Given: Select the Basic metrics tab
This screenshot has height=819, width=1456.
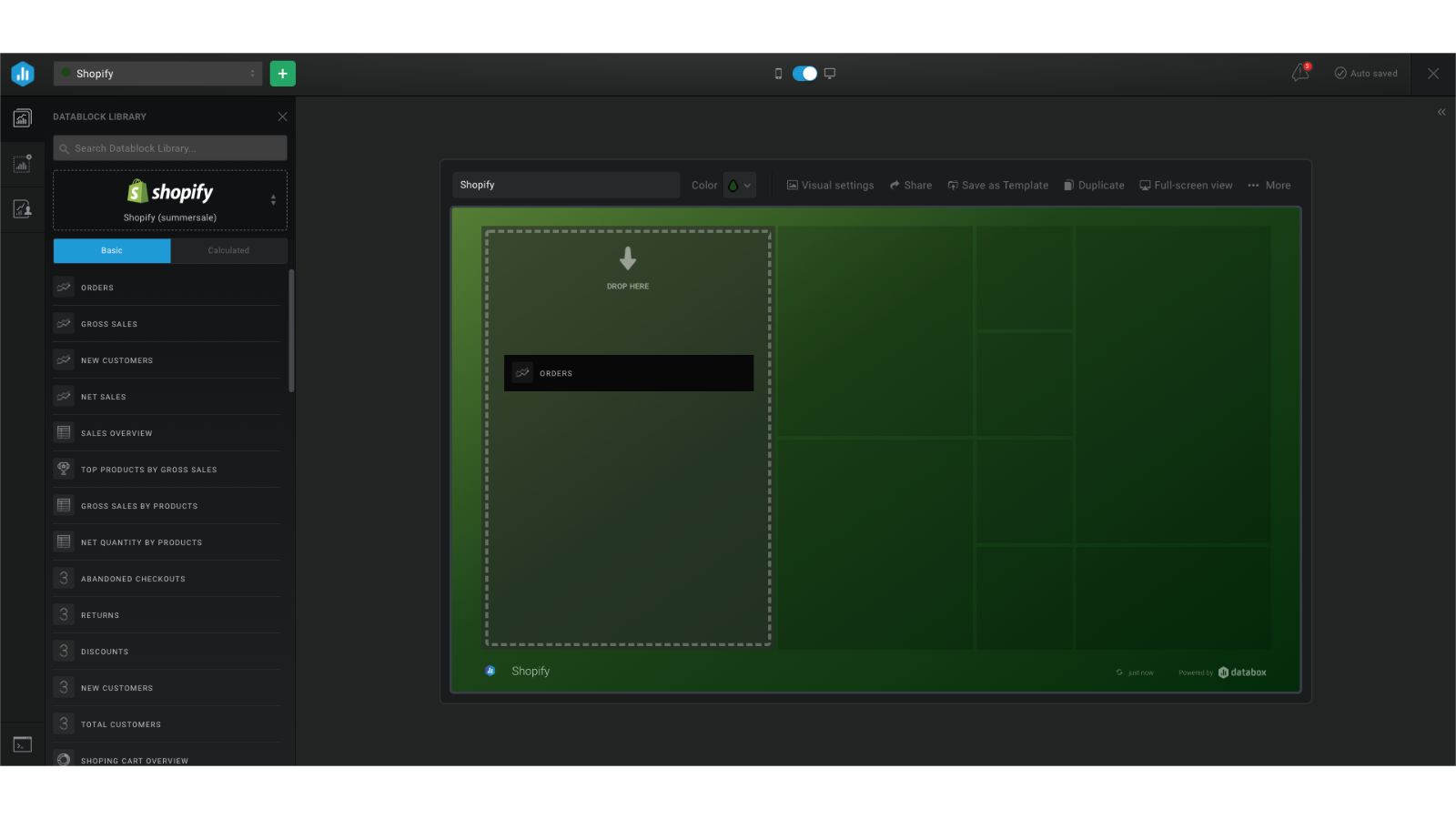Looking at the screenshot, I should point(111,250).
